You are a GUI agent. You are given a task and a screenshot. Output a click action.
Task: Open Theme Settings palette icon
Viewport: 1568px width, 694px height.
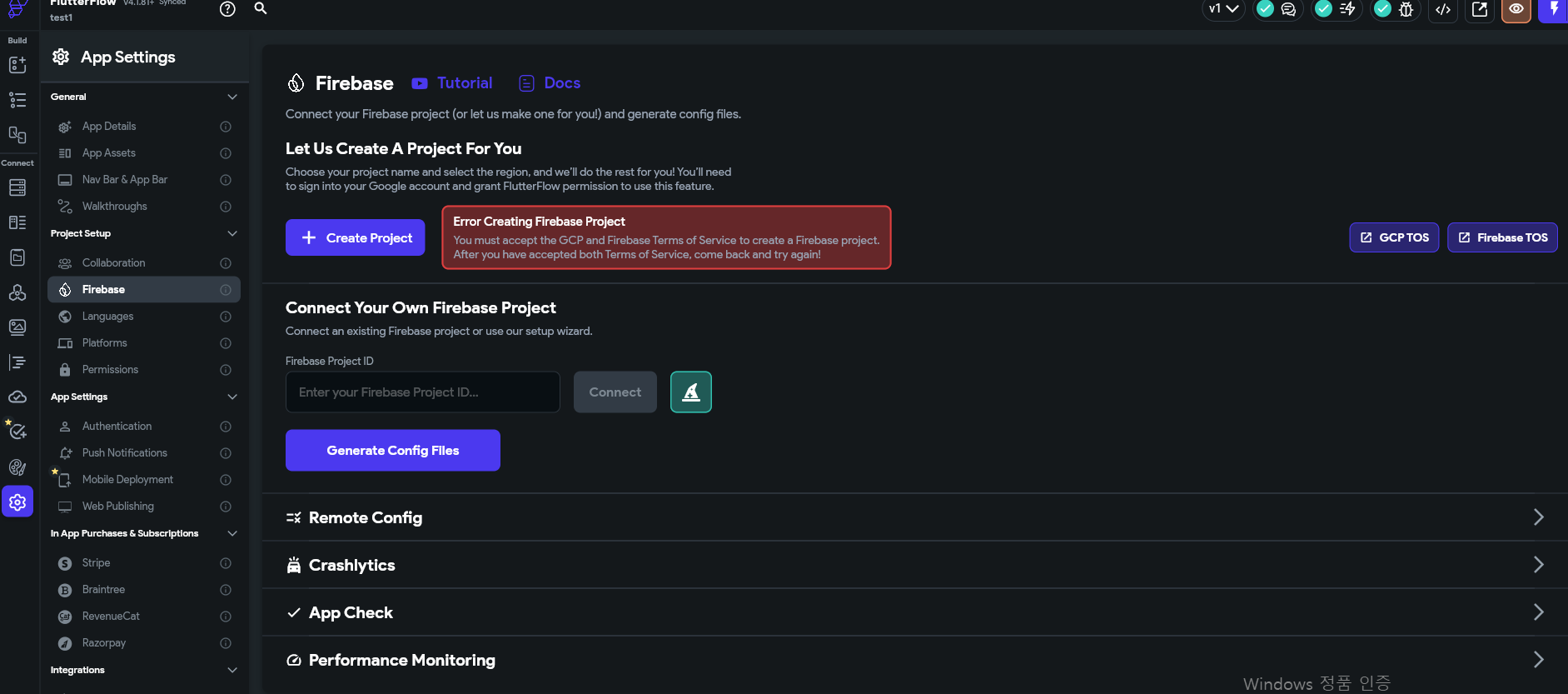17,467
